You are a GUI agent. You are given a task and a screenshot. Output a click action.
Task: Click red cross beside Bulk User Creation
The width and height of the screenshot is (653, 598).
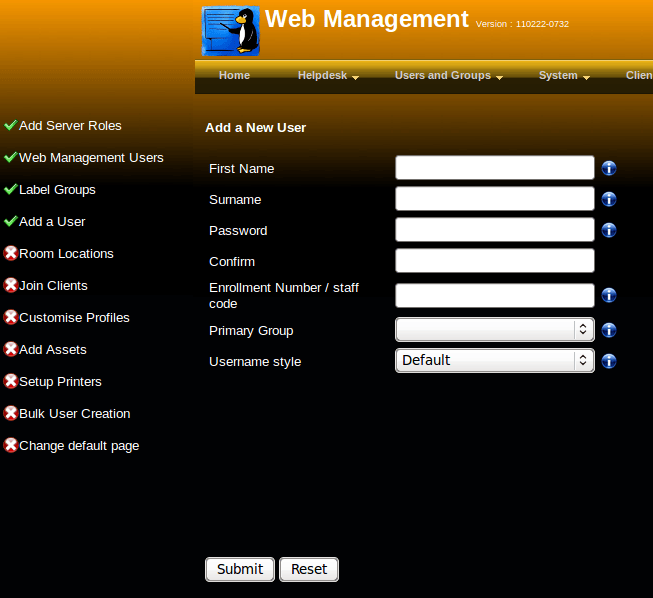[x=10, y=413]
